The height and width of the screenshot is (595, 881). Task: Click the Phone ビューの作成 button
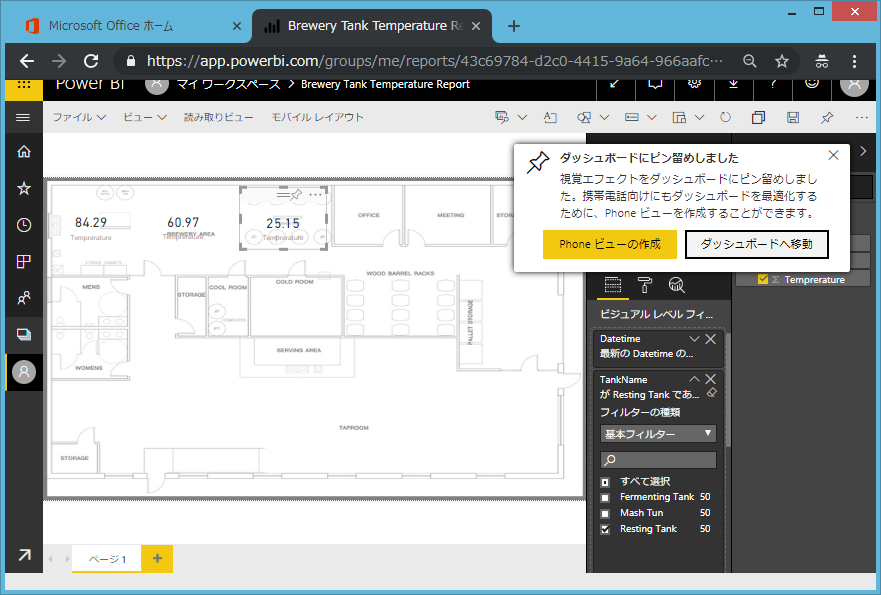610,244
